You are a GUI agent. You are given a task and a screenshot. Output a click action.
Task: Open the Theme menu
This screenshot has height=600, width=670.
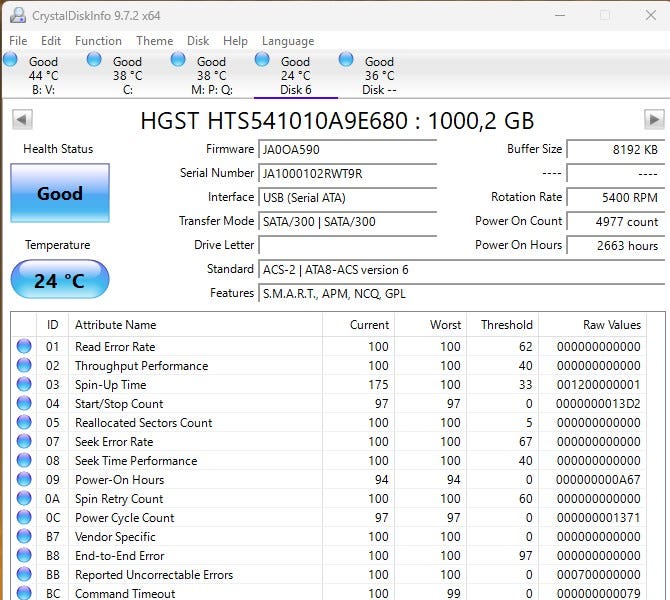(154, 41)
